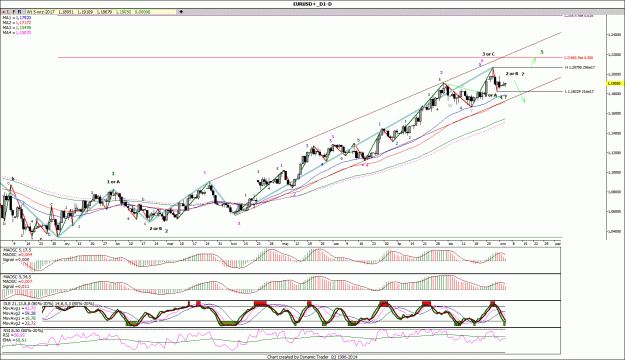Click the red Fibonacci retracement price label
Image resolution: width=625 pixels, height=360 pixels.
point(579,58)
